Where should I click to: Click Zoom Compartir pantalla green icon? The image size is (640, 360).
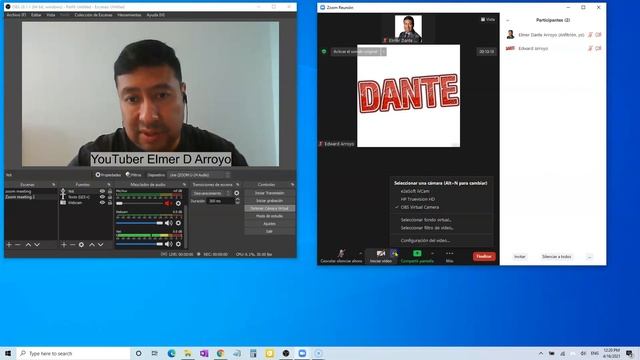tap(417, 253)
